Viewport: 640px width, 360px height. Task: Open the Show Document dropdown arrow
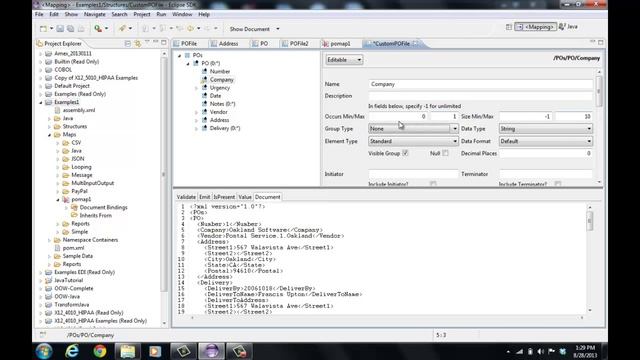pyautogui.click(x=278, y=29)
